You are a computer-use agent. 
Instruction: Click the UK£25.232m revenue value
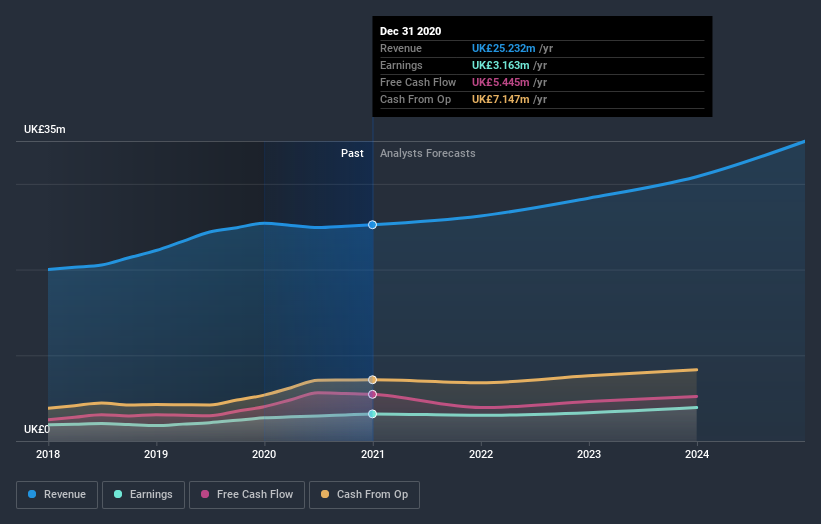pyautogui.click(x=504, y=48)
